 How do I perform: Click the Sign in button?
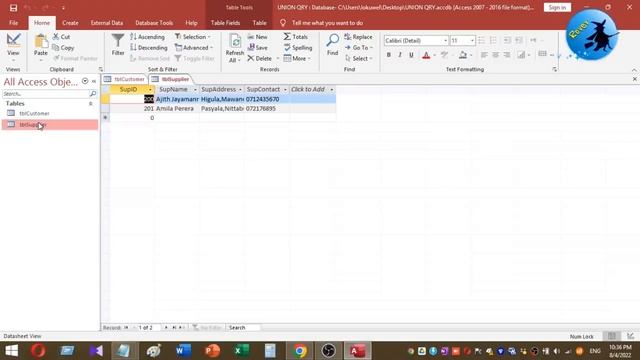click(x=557, y=7)
